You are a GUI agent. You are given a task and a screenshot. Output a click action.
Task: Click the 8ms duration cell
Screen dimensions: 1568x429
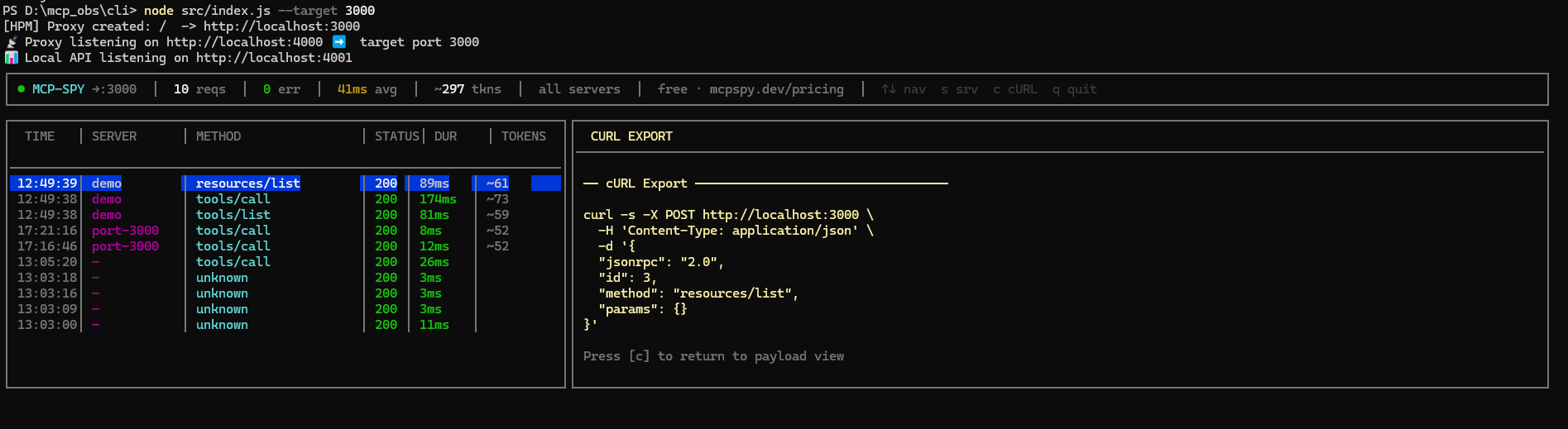(x=430, y=231)
